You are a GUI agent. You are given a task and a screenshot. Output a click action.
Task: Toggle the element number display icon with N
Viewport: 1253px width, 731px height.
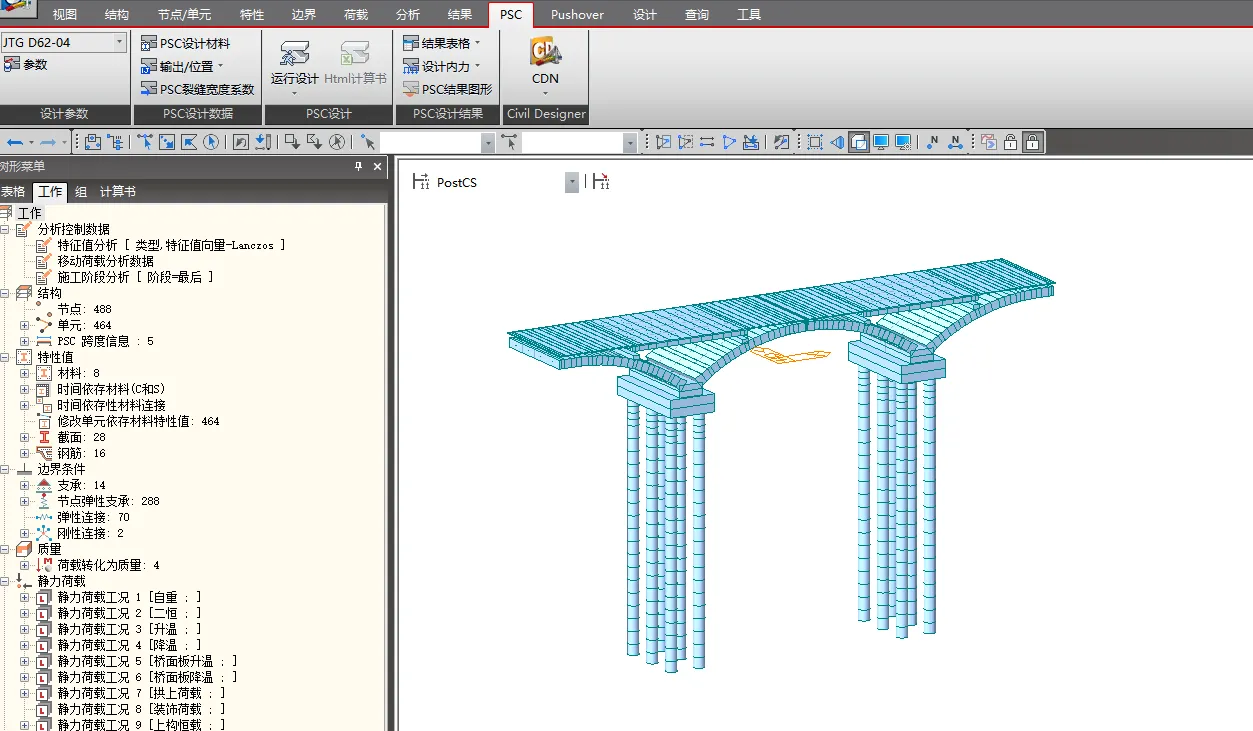point(955,142)
